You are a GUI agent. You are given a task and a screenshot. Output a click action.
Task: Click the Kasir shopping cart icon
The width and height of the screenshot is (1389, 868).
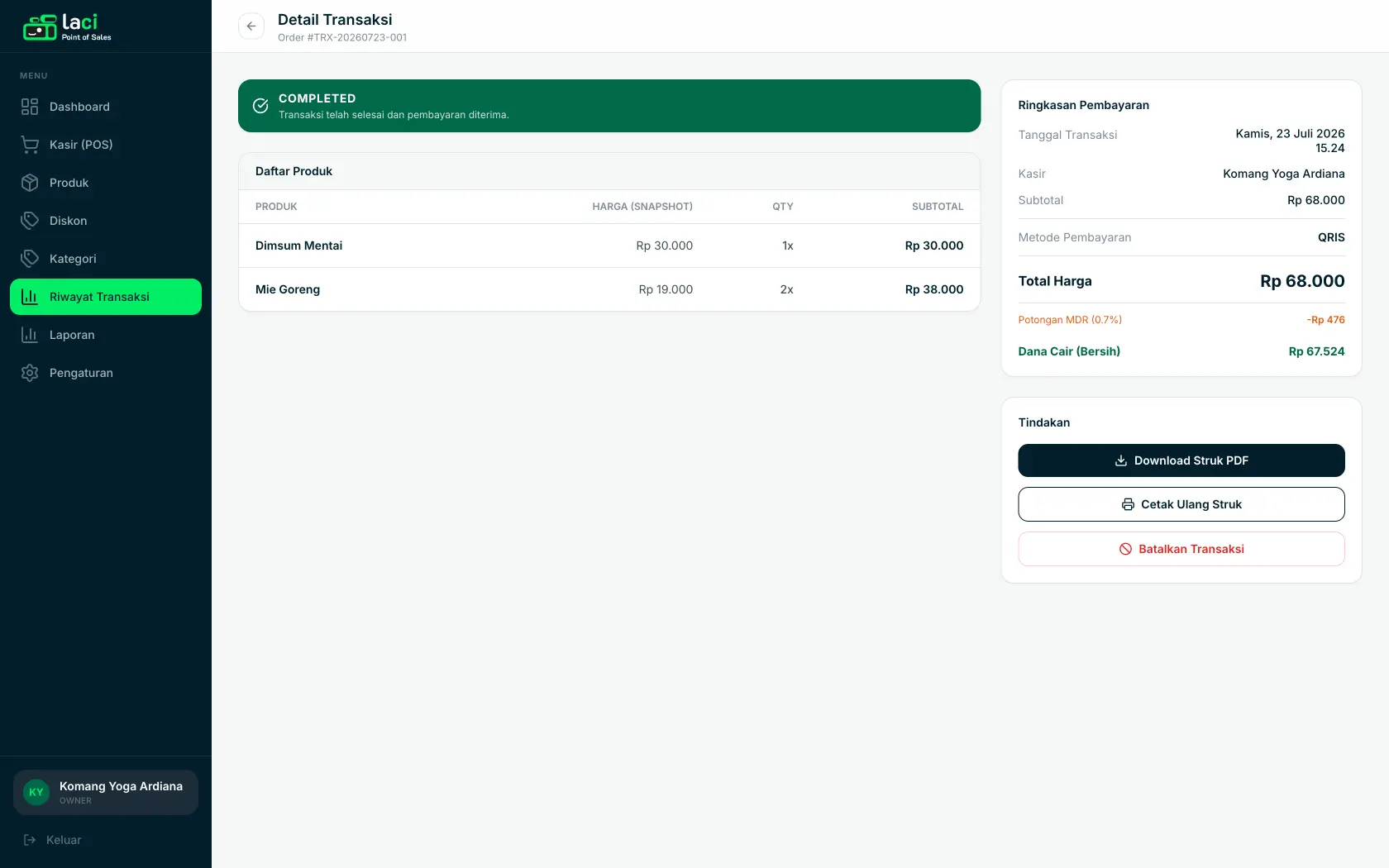pyautogui.click(x=30, y=145)
